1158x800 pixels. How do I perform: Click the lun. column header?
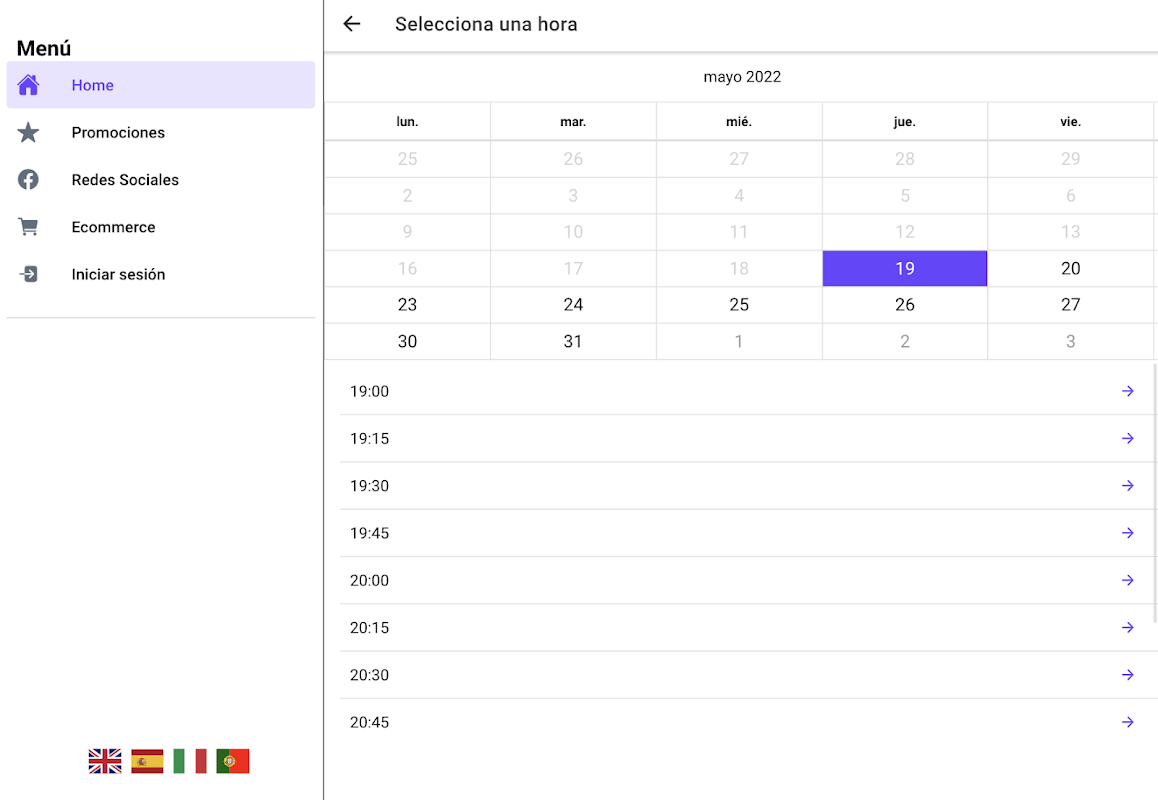point(408,122)
